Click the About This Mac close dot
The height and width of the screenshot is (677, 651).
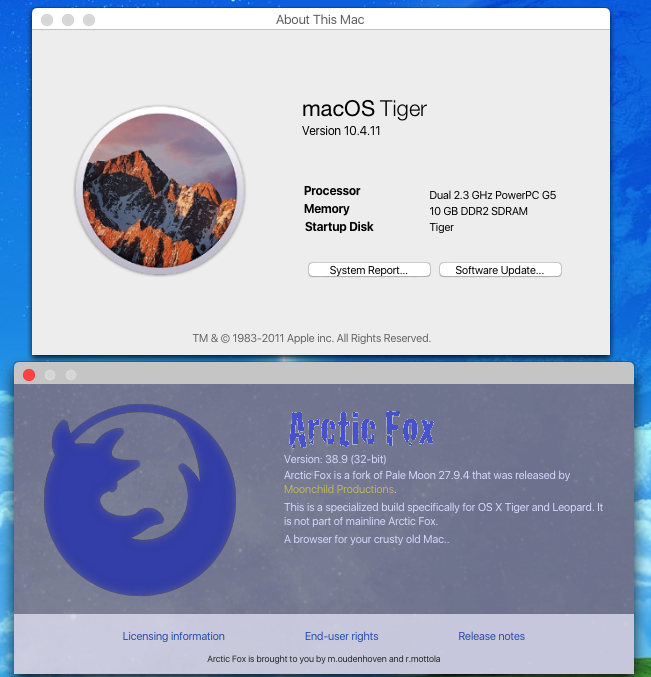pos(47,20)
